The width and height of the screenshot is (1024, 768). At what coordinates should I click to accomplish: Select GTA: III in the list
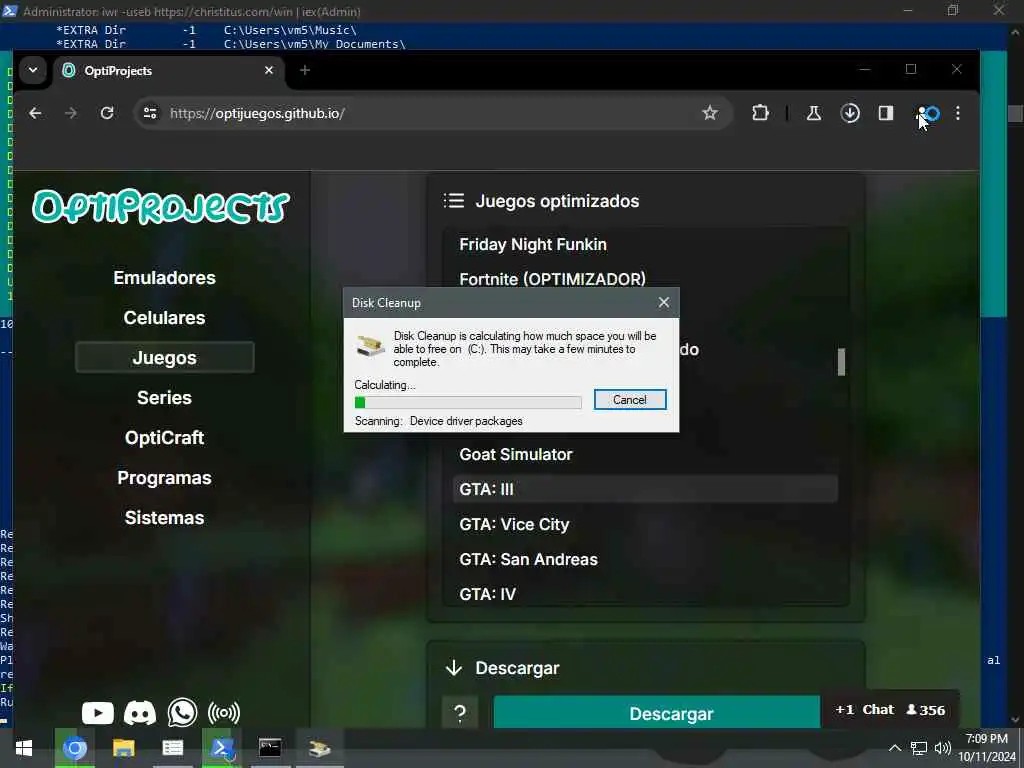tap(645, 489)
